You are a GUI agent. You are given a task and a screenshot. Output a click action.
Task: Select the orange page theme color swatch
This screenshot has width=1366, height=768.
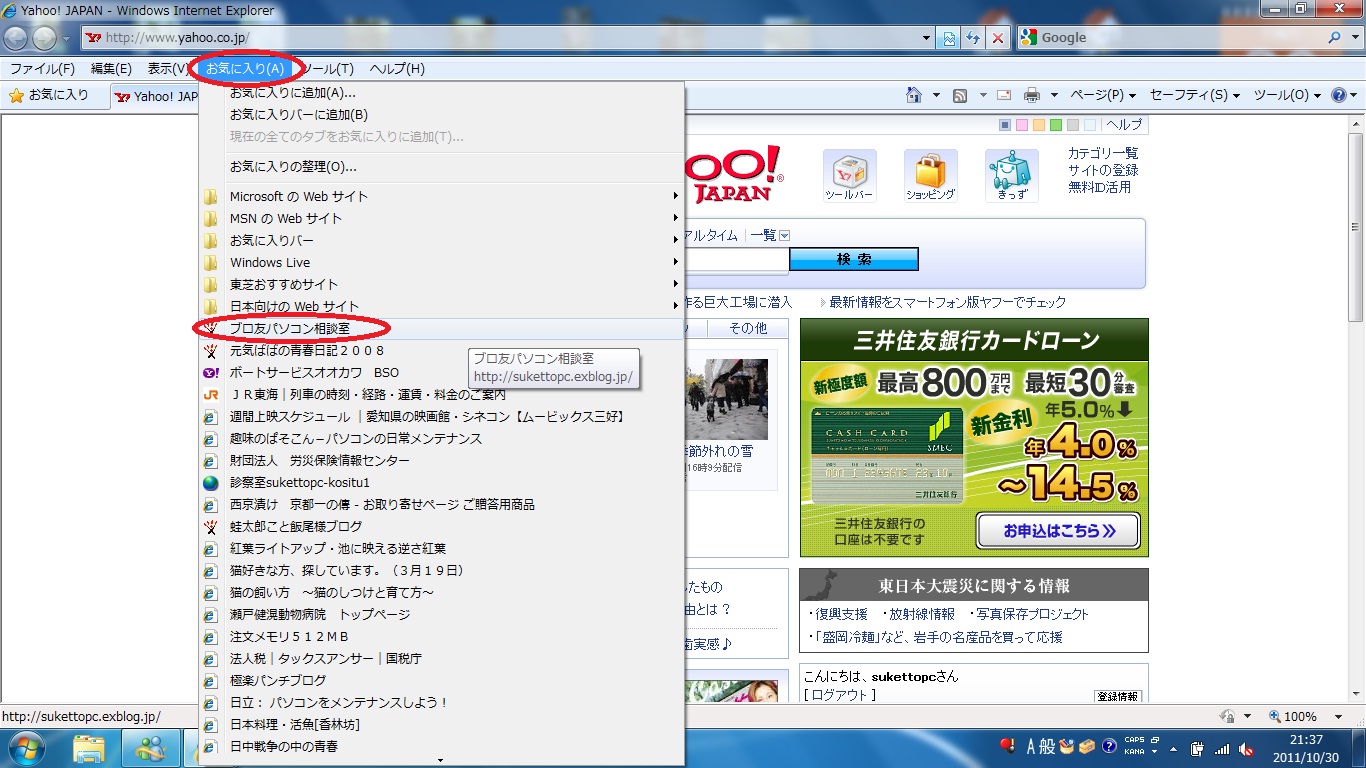coord(1039,125)
